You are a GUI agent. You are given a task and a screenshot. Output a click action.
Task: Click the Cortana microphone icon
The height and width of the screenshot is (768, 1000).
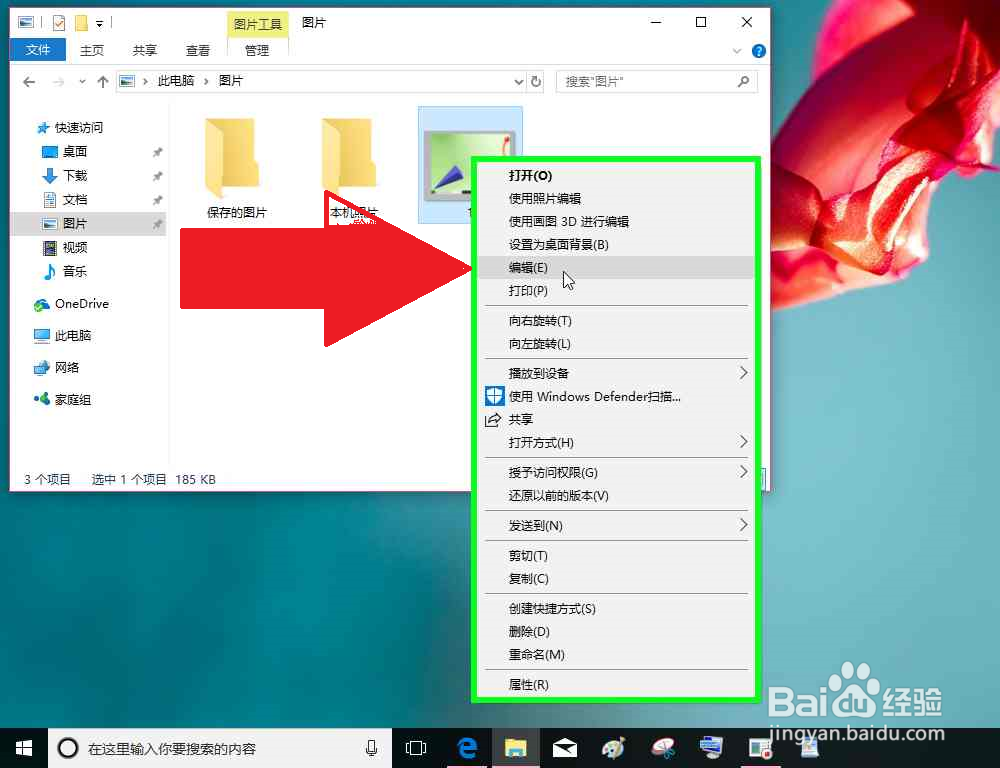[x=371, y=748]
